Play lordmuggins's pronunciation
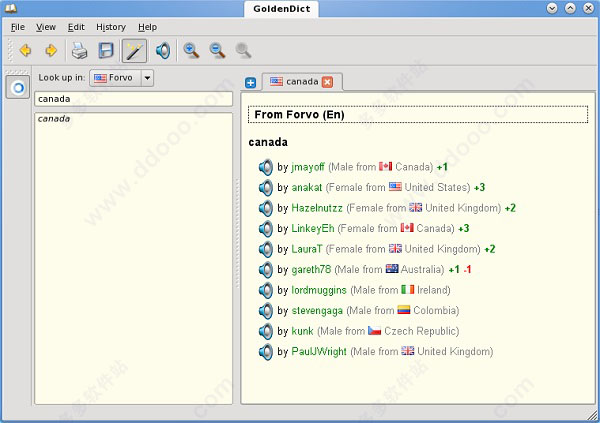This screenshot has width=600, height=423. coord(266,290)
